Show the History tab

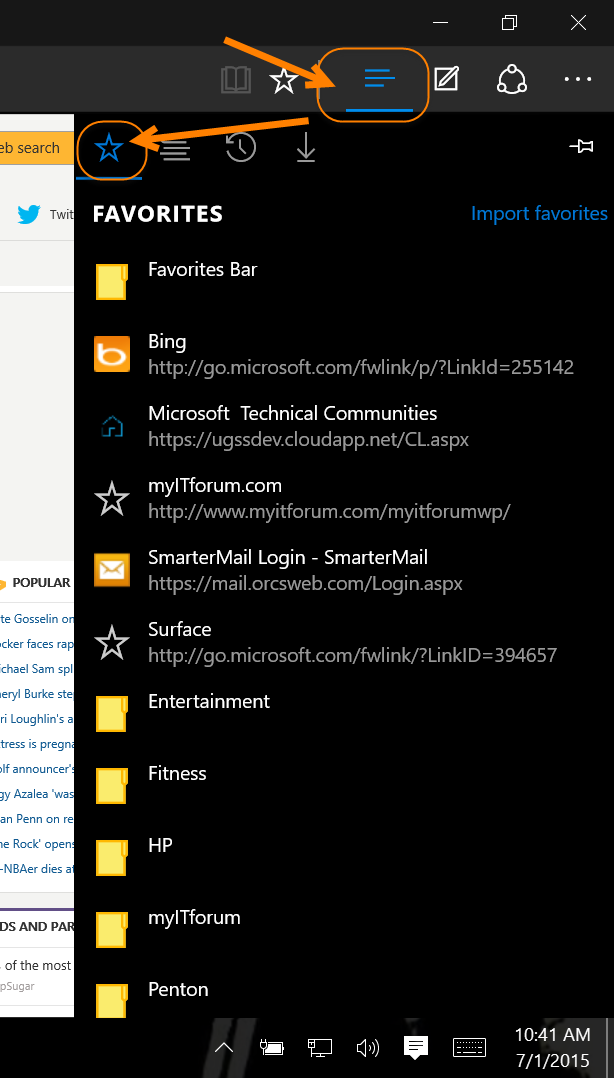coord(240,148)
